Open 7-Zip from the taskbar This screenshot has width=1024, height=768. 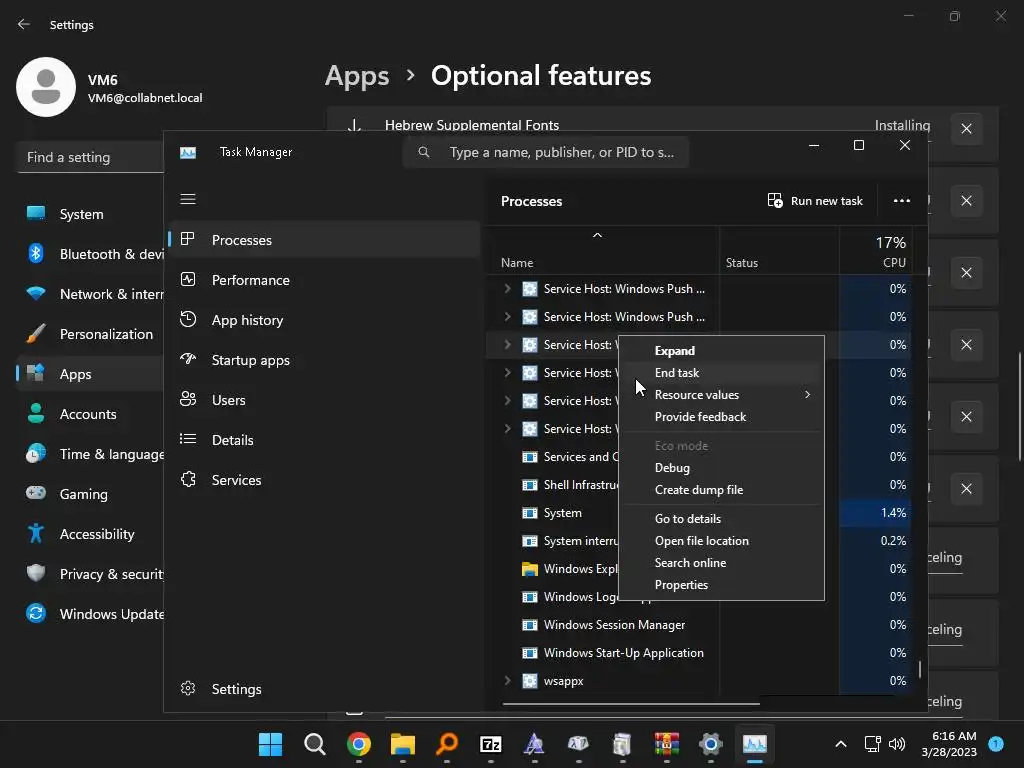(x=490, y=744)
